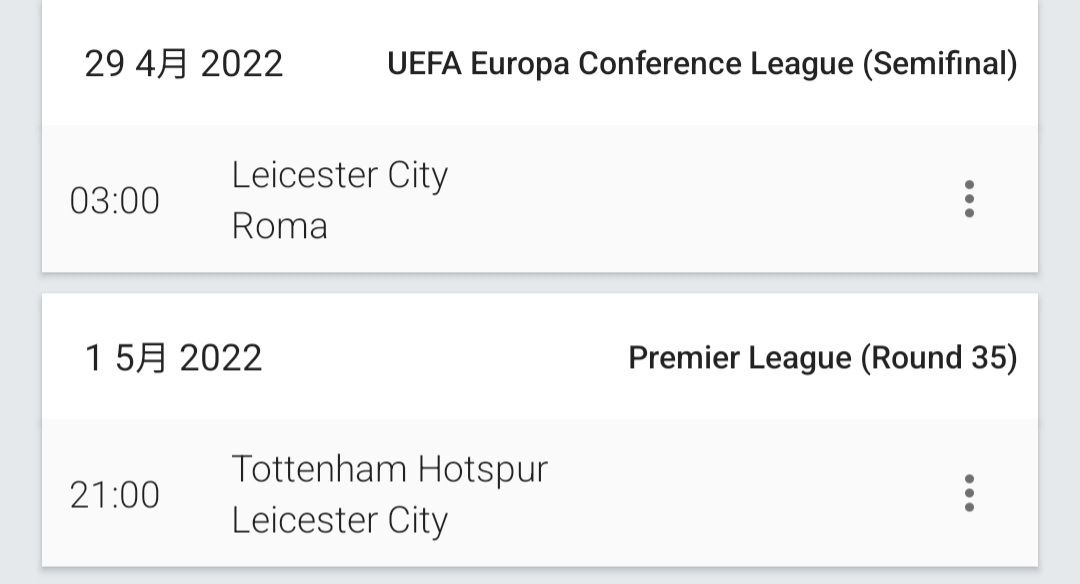Tap the 21:00 kickoff time

pos(115,495)
